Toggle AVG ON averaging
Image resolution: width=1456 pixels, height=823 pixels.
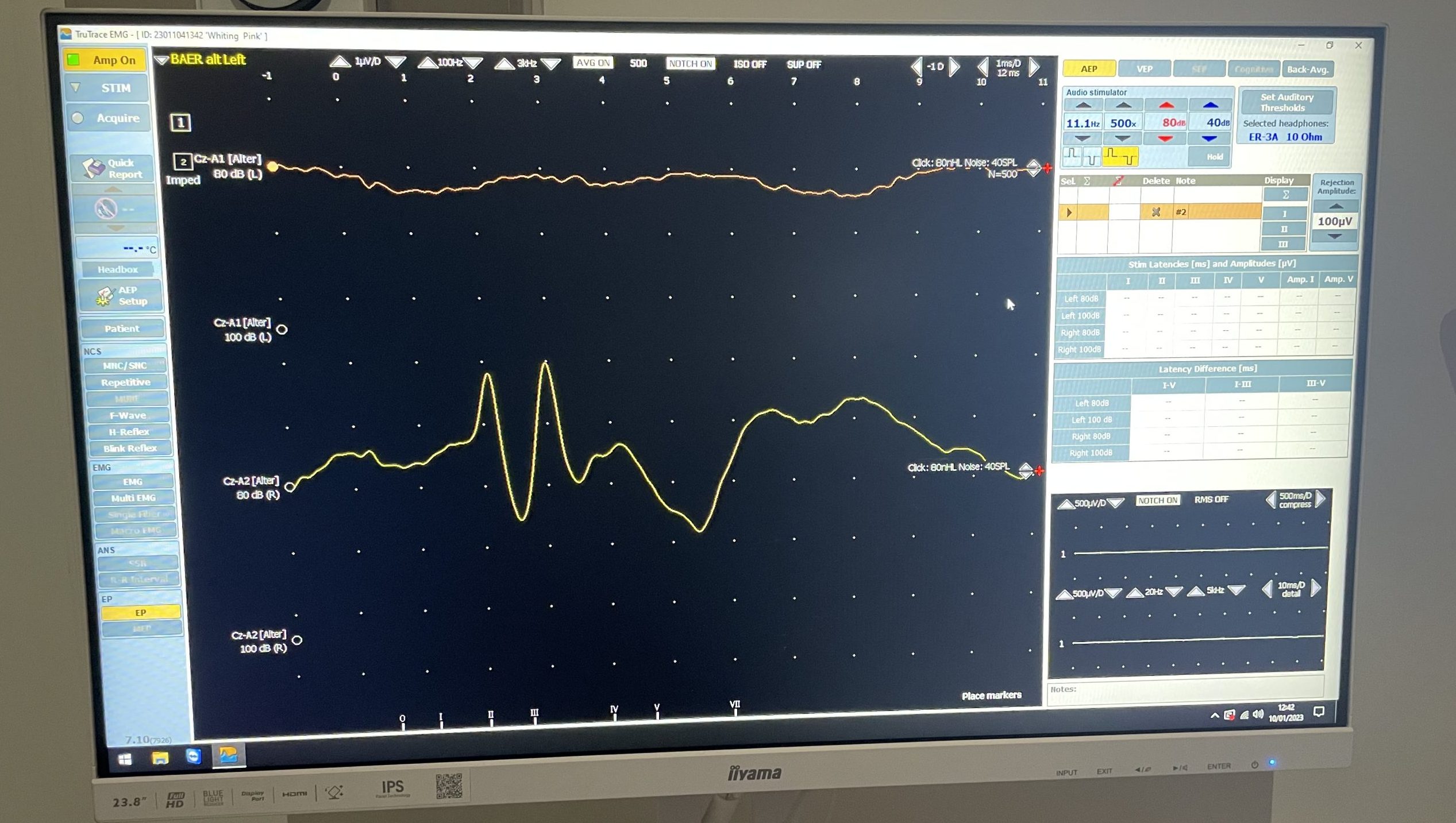point(592,63)
